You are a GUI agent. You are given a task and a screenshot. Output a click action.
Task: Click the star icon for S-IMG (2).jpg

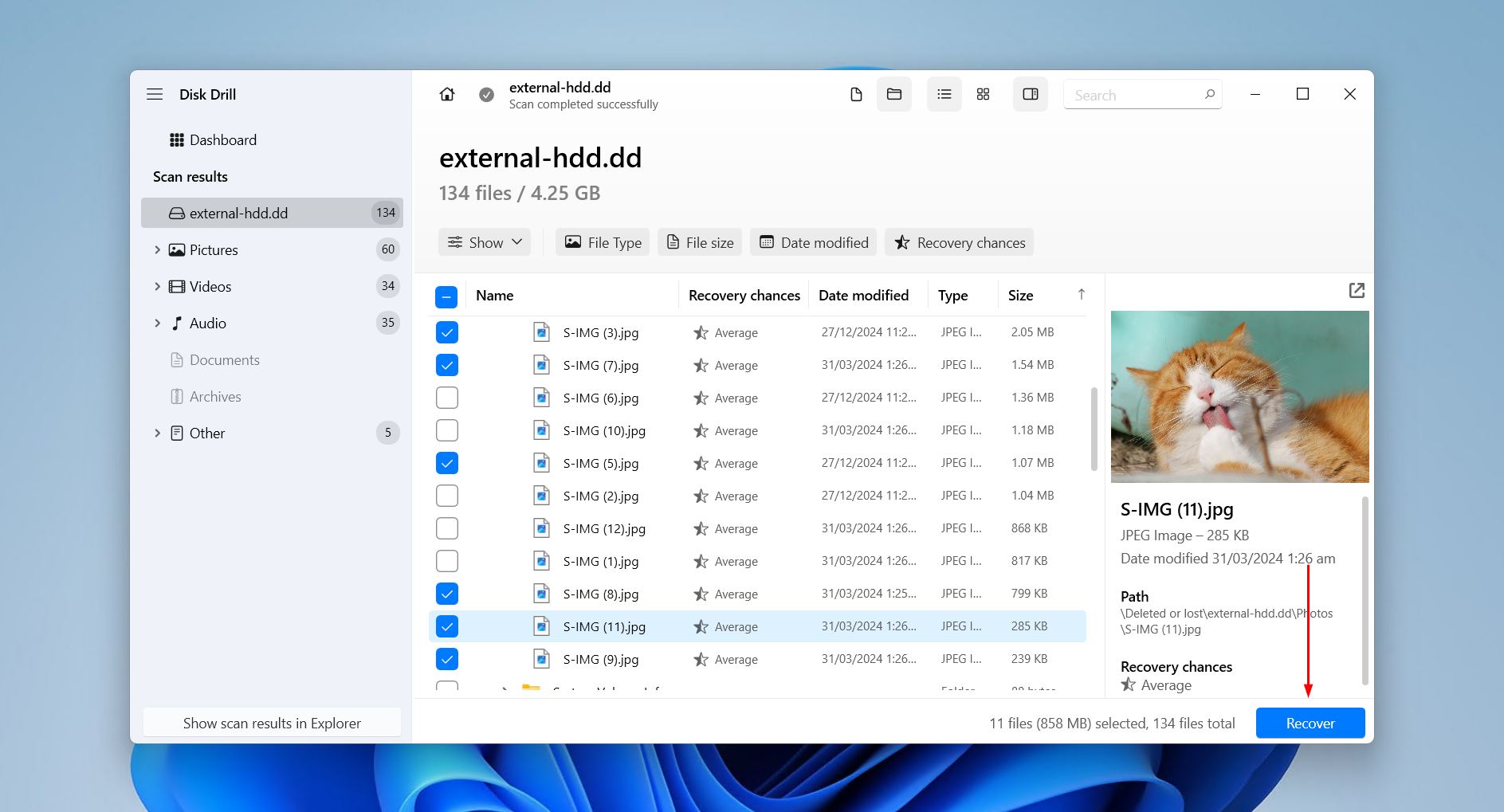(x=701, y=496)
